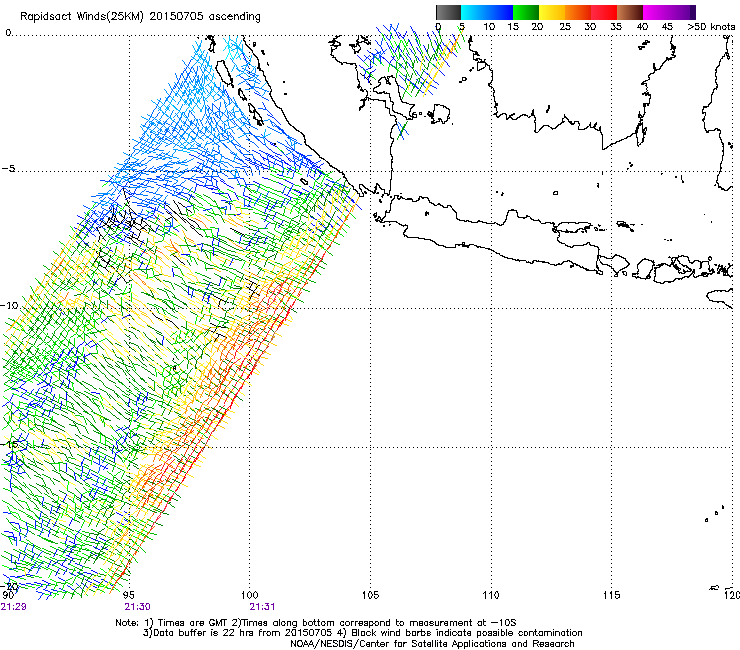Click the red 30-35 knots legend color segment

click(x=604, y=12)
